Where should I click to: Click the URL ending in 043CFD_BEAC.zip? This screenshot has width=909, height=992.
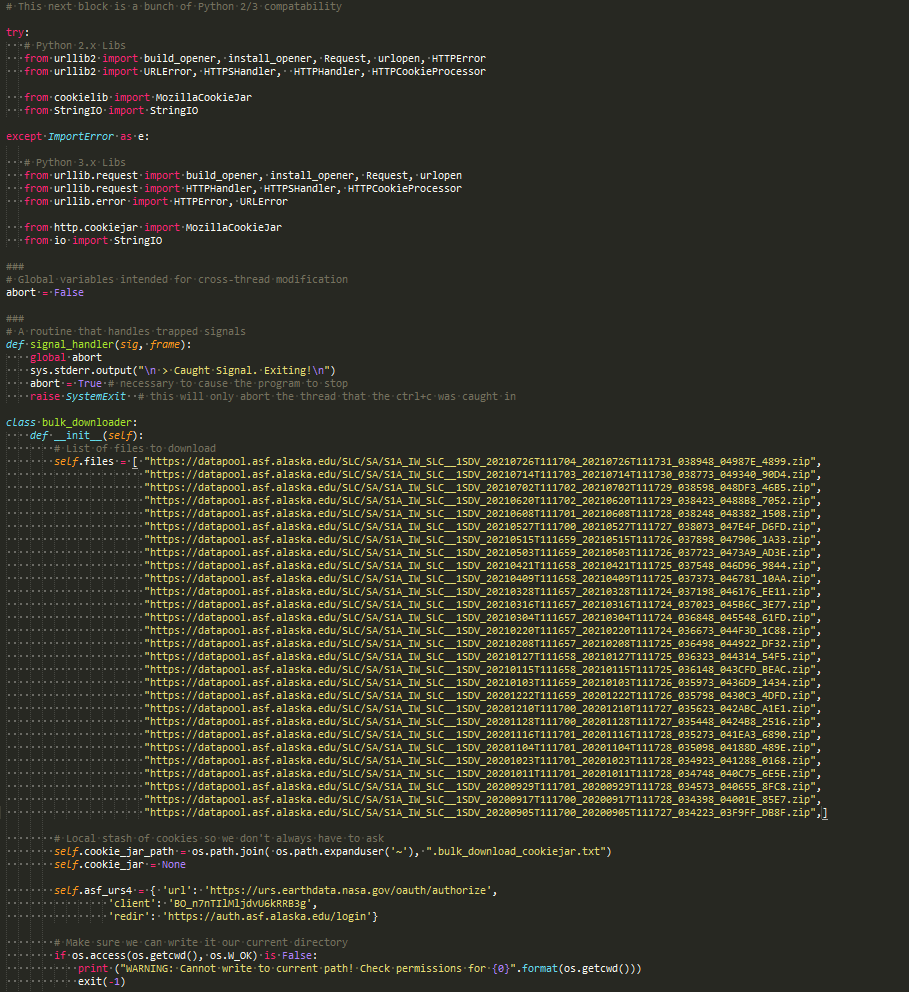[480, 670]
